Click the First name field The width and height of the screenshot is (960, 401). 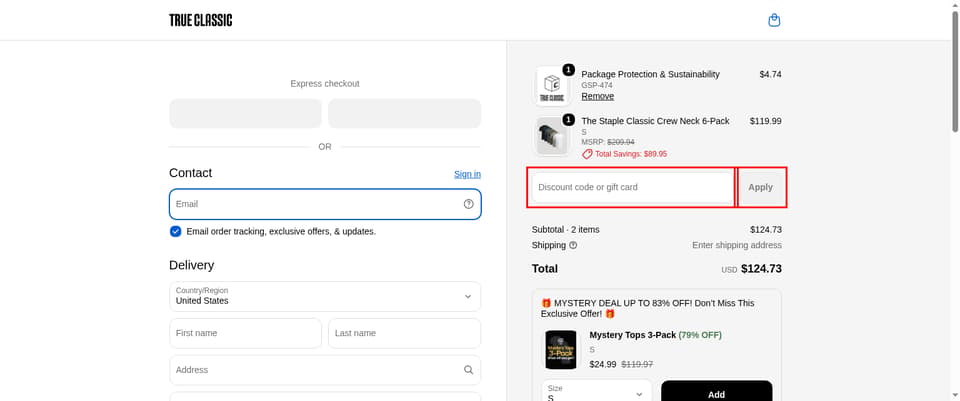pyautogui.click(x=246, y=333)
